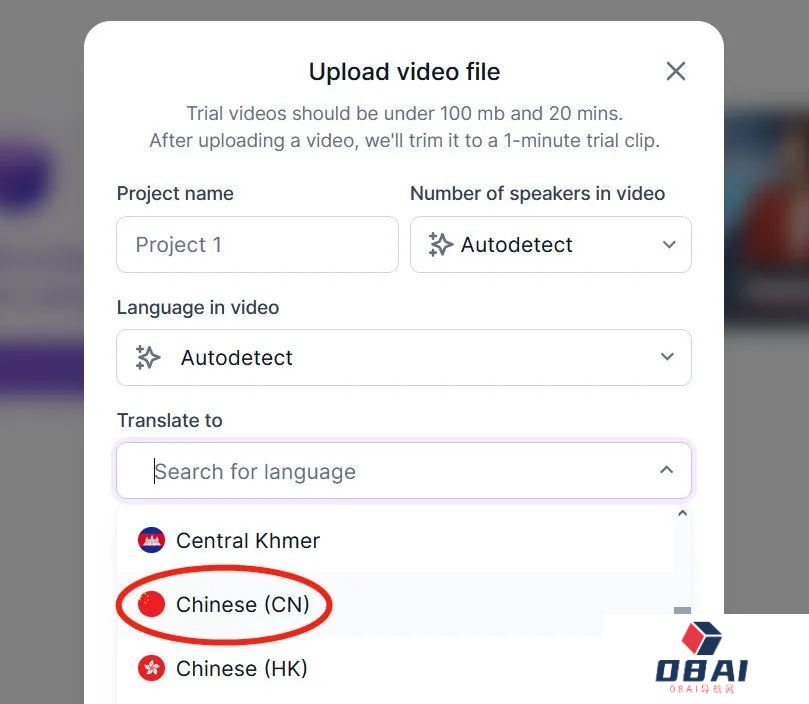Click the Translate to label
The width and height of the screenshot is (809, 704).
click(x=170, y=420)
